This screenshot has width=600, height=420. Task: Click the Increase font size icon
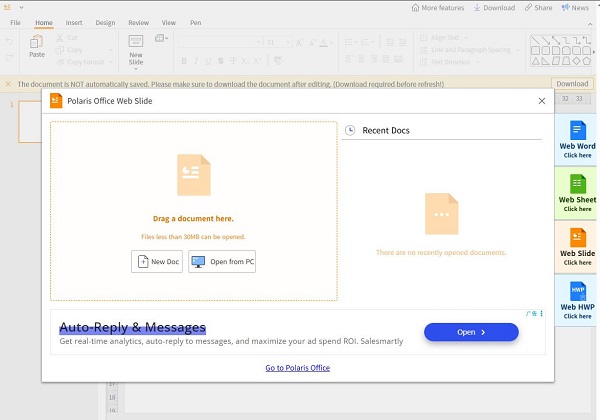coord(299,42)
